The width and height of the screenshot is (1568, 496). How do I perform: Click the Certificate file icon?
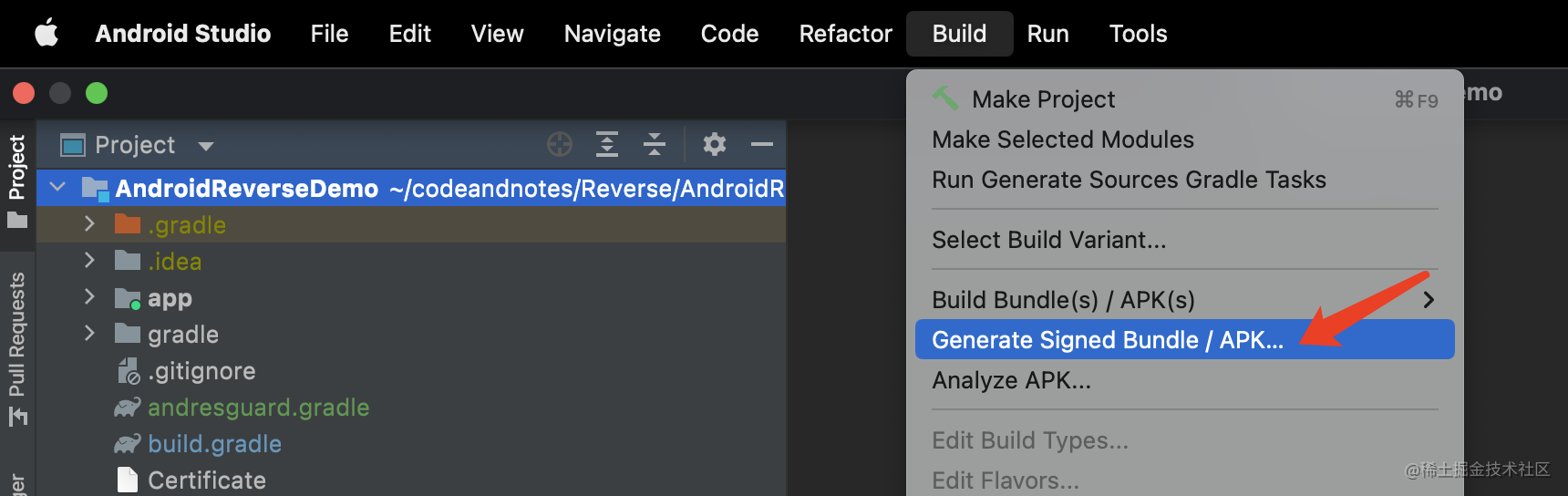(x=128, y=480)
